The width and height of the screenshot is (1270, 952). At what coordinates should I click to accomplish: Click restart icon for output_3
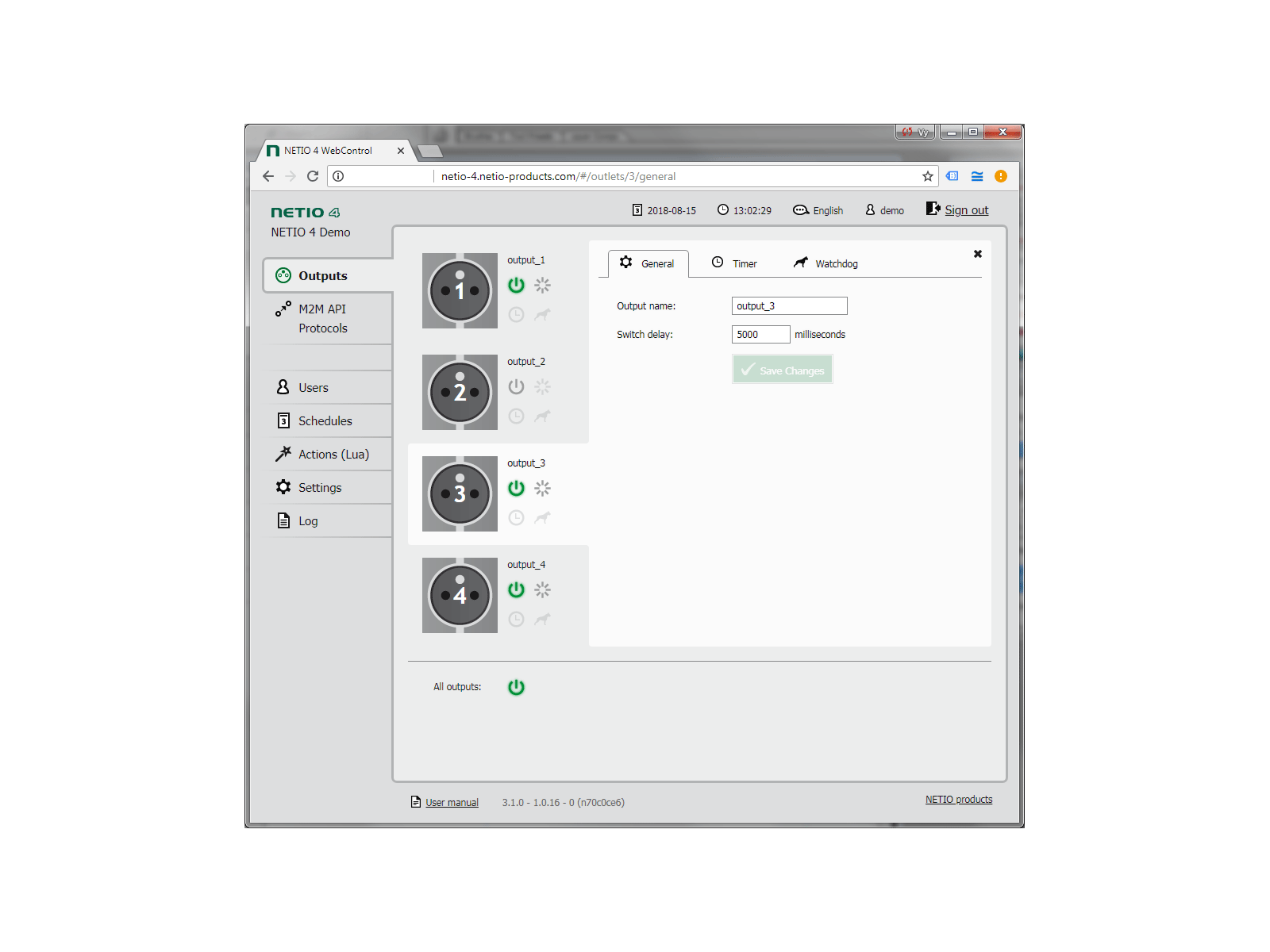pyautogui.click(x=542, y=488)
